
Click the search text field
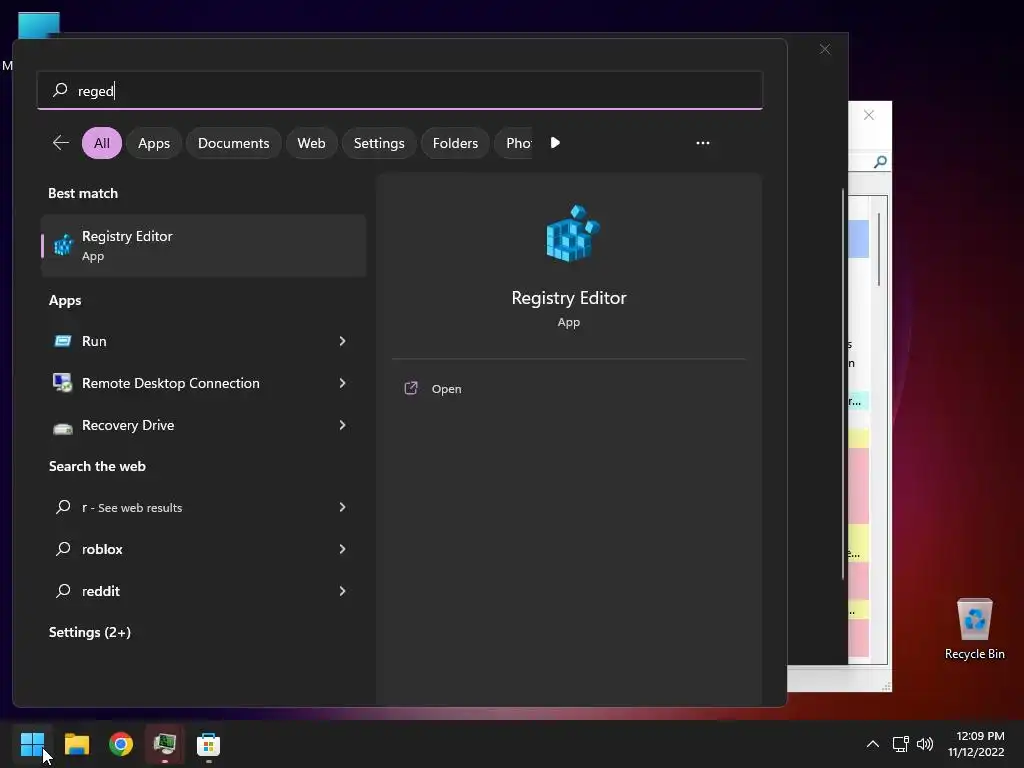click(400, 90)
